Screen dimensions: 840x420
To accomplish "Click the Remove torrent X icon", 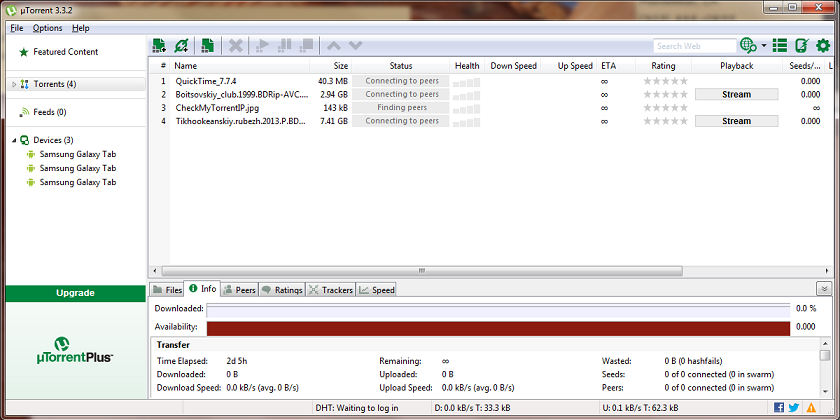I will tap(236, 46).
